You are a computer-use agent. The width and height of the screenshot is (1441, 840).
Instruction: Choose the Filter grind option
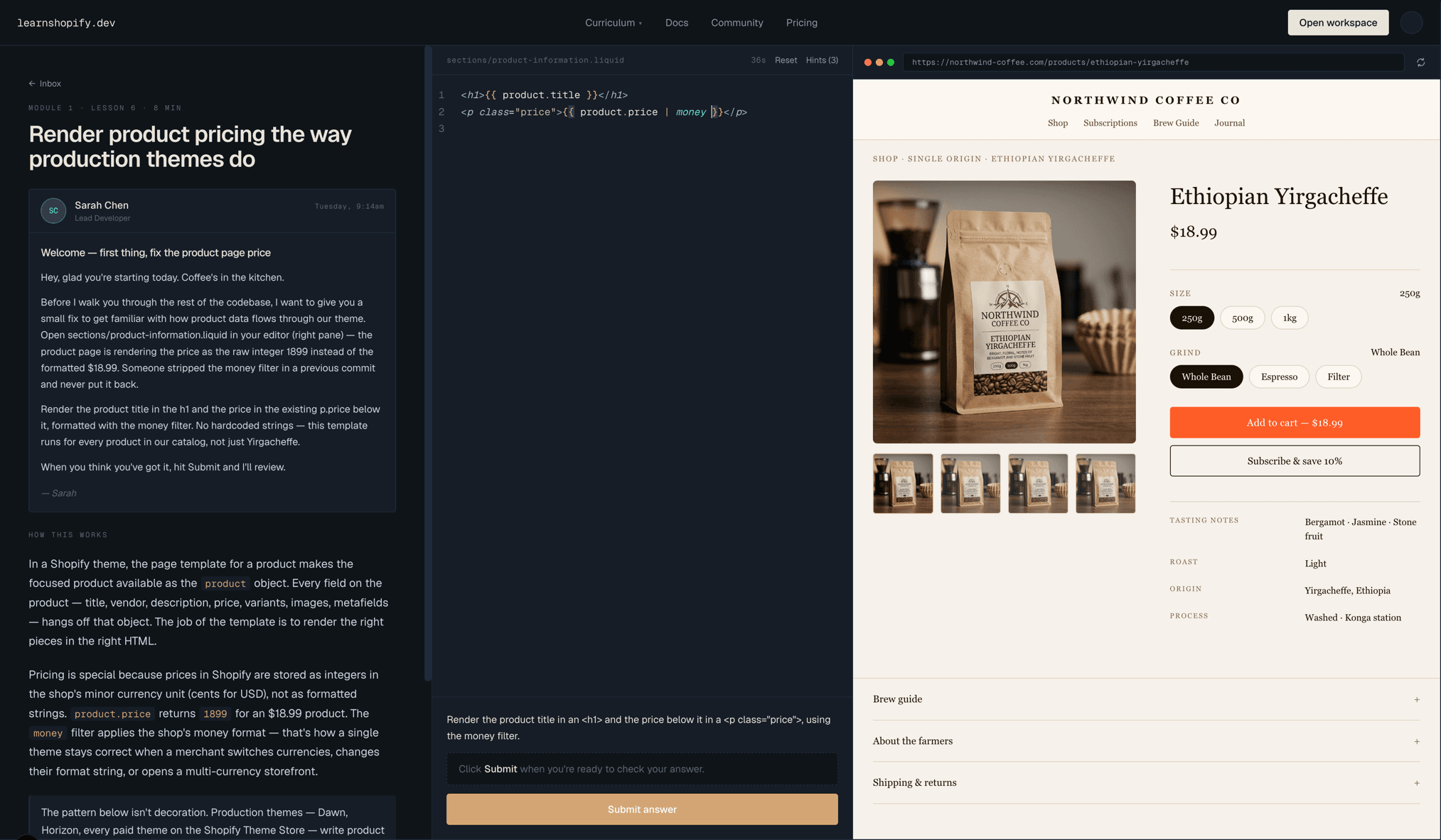(1338, 377)
